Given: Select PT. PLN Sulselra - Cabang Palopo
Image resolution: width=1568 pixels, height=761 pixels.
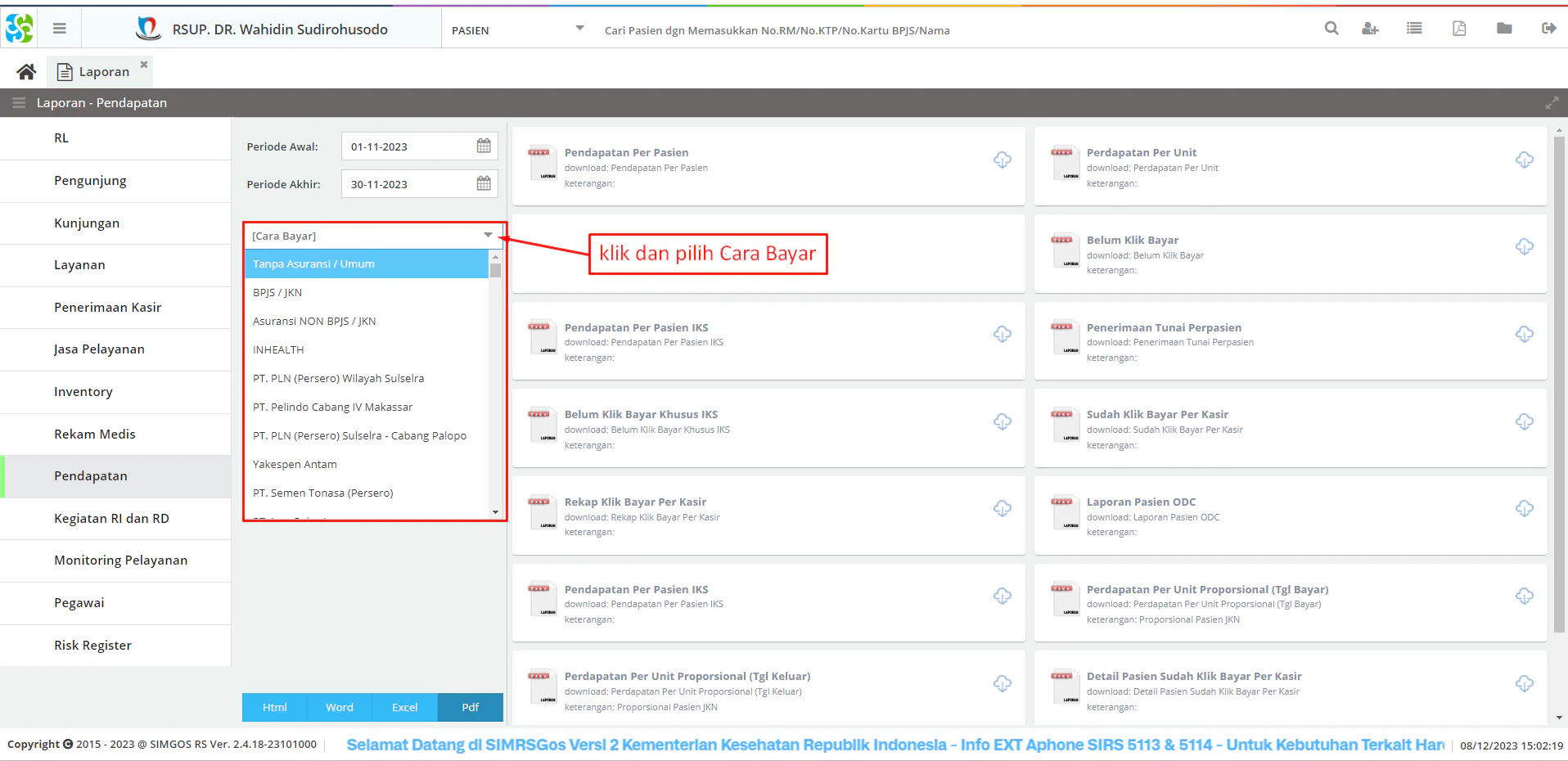Looking at the screenshot, I should (x=366, y=436).
